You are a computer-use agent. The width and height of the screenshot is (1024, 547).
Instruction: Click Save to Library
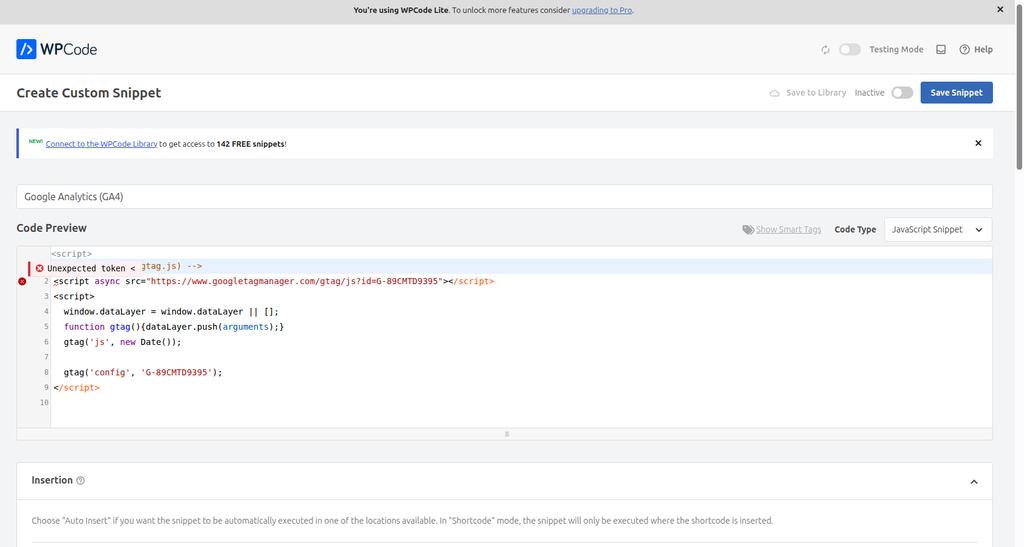click(x=816, y=93)
